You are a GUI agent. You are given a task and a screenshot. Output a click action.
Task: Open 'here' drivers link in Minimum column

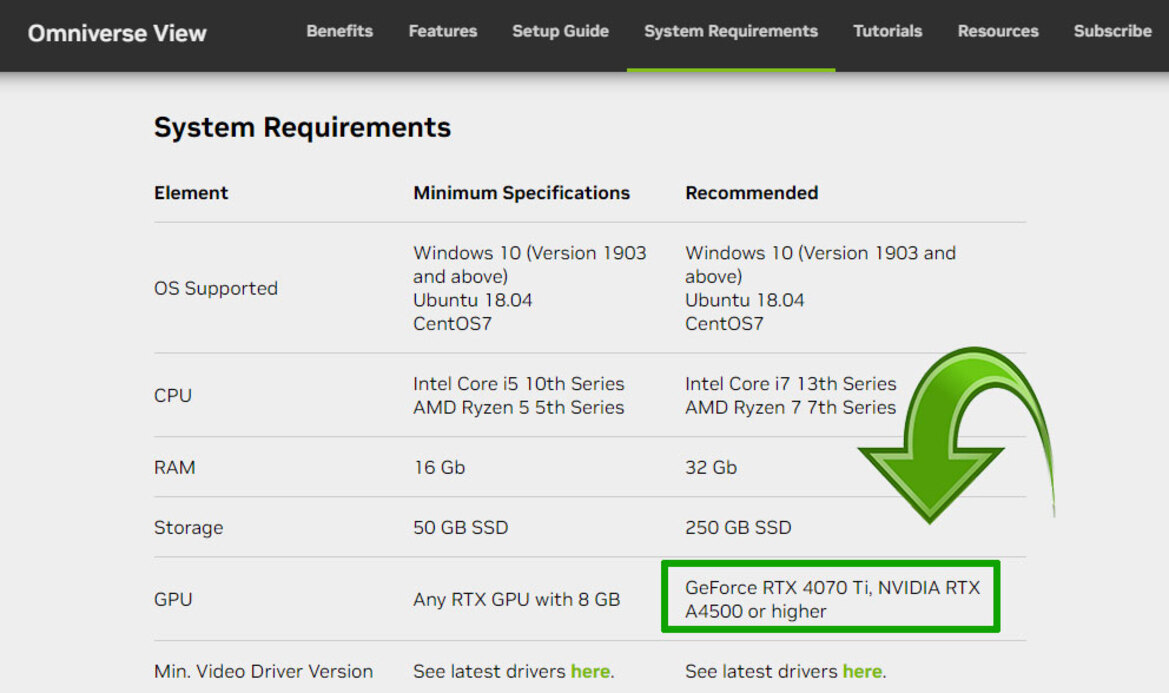click(590, 671)
